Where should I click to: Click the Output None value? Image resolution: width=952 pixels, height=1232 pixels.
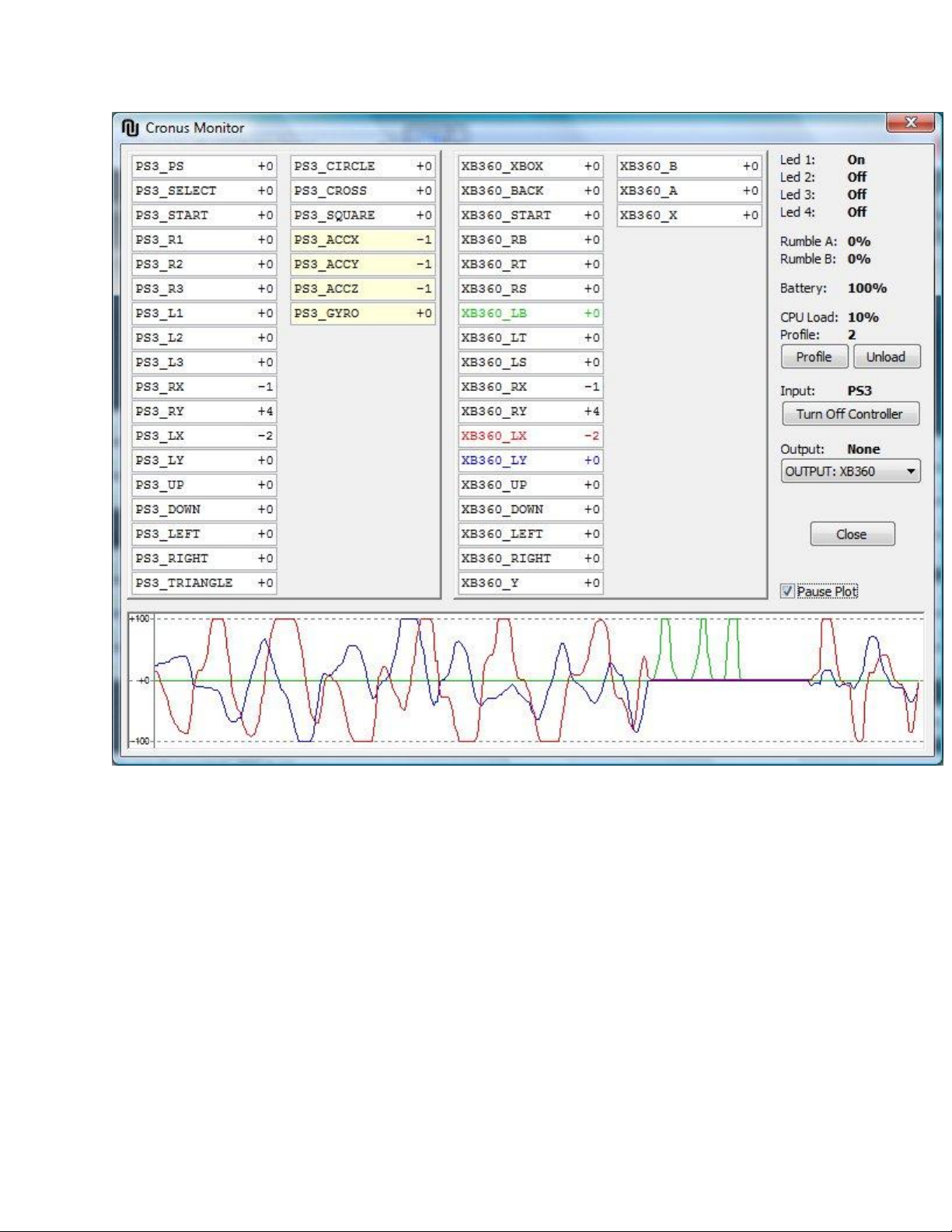pyautogui.click(x=863, y=449)
